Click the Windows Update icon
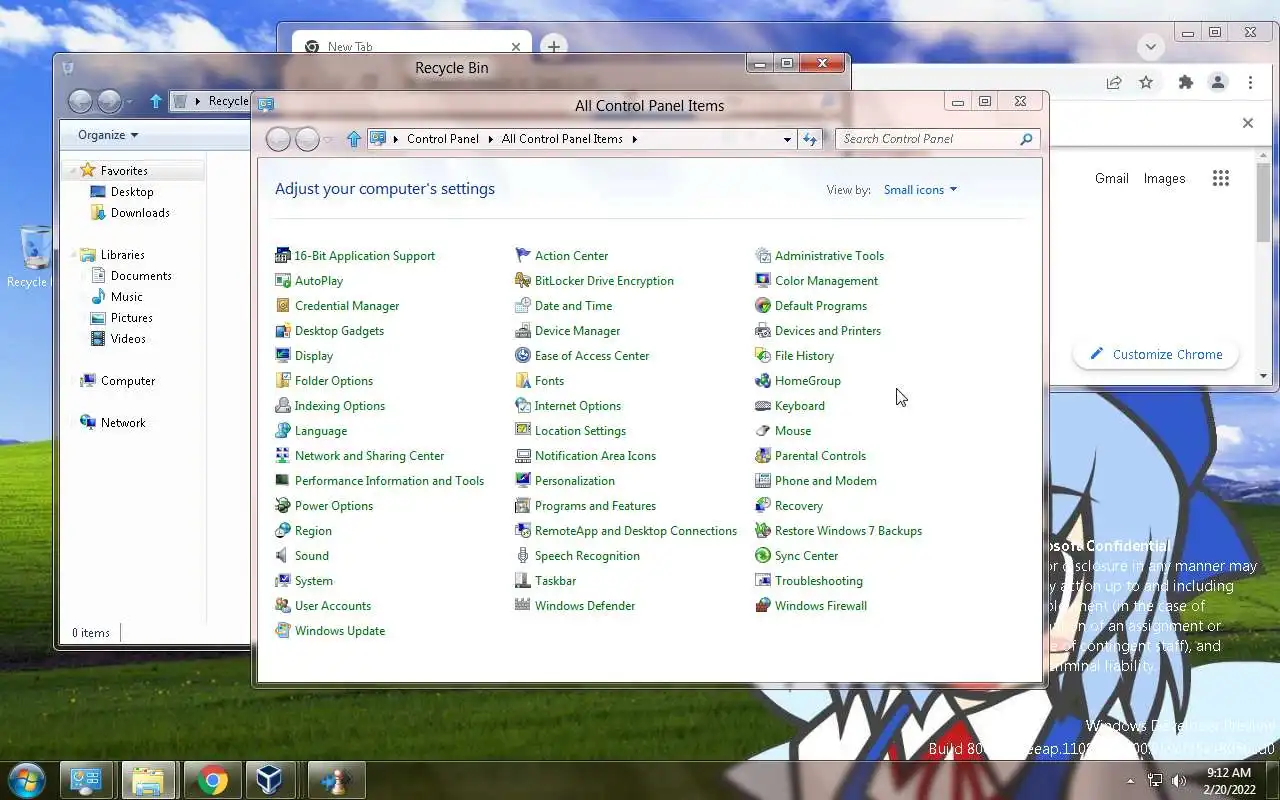Image resolution: width=1280 pixels, height=800 pixels. click(x=283, y=631)
